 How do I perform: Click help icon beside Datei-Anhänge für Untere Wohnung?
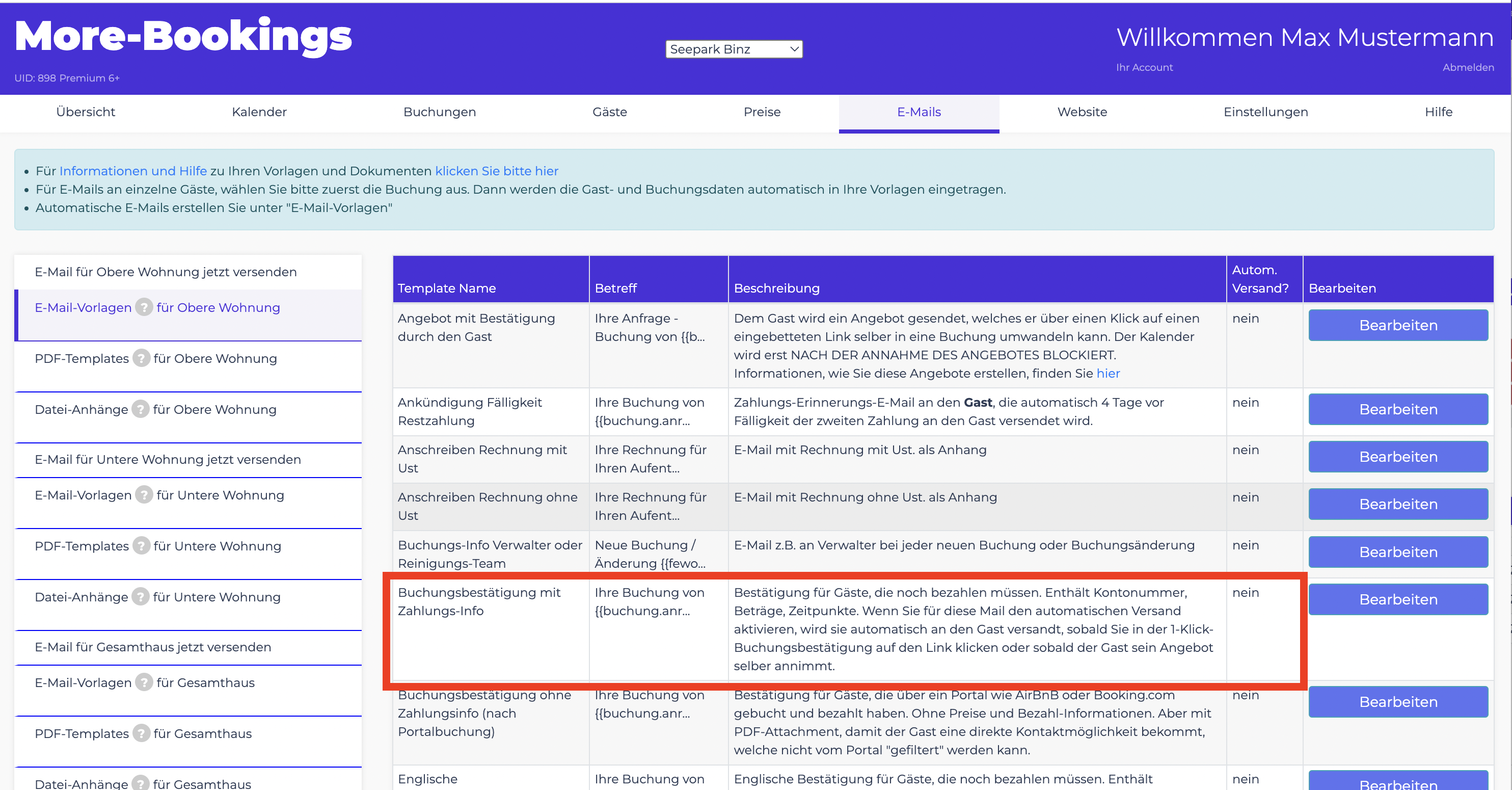tap(140, 597)
